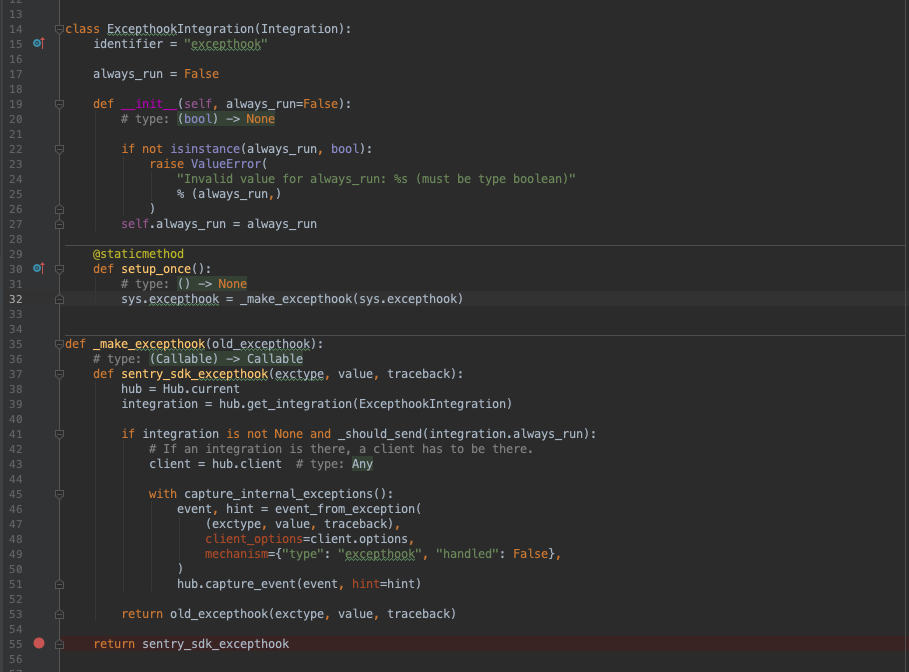This screenshot has height=672, width=909.
Task: Click fold end marker on line 55
Action: (59, 644)
